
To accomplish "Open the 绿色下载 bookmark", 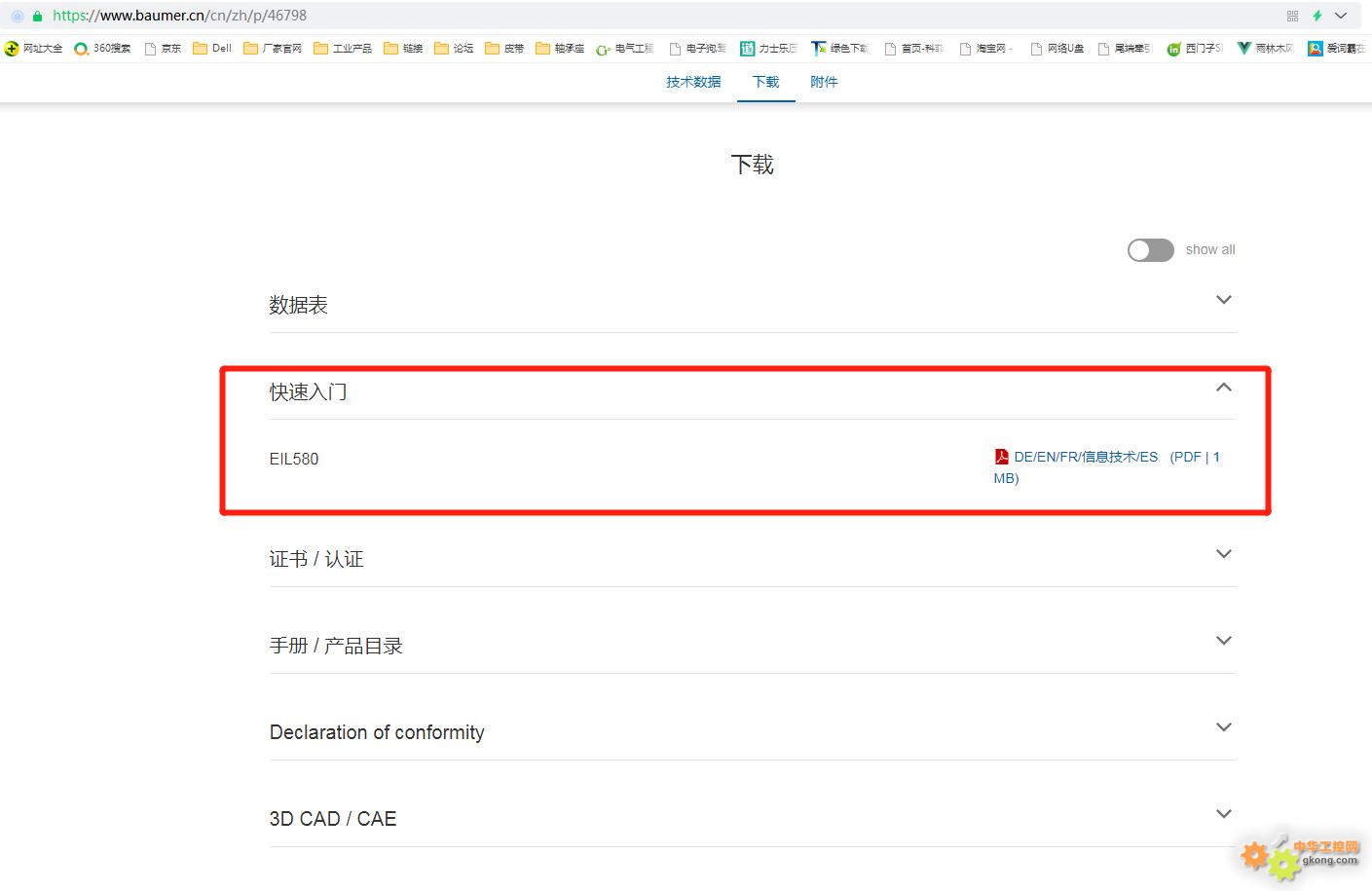I will click(x=840, y=48).
